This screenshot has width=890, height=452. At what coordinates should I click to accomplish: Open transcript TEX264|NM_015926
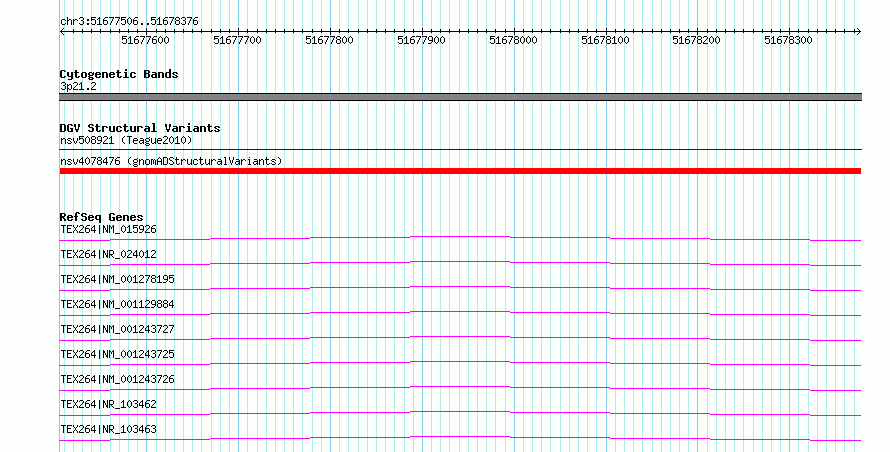tap(108, 229)
